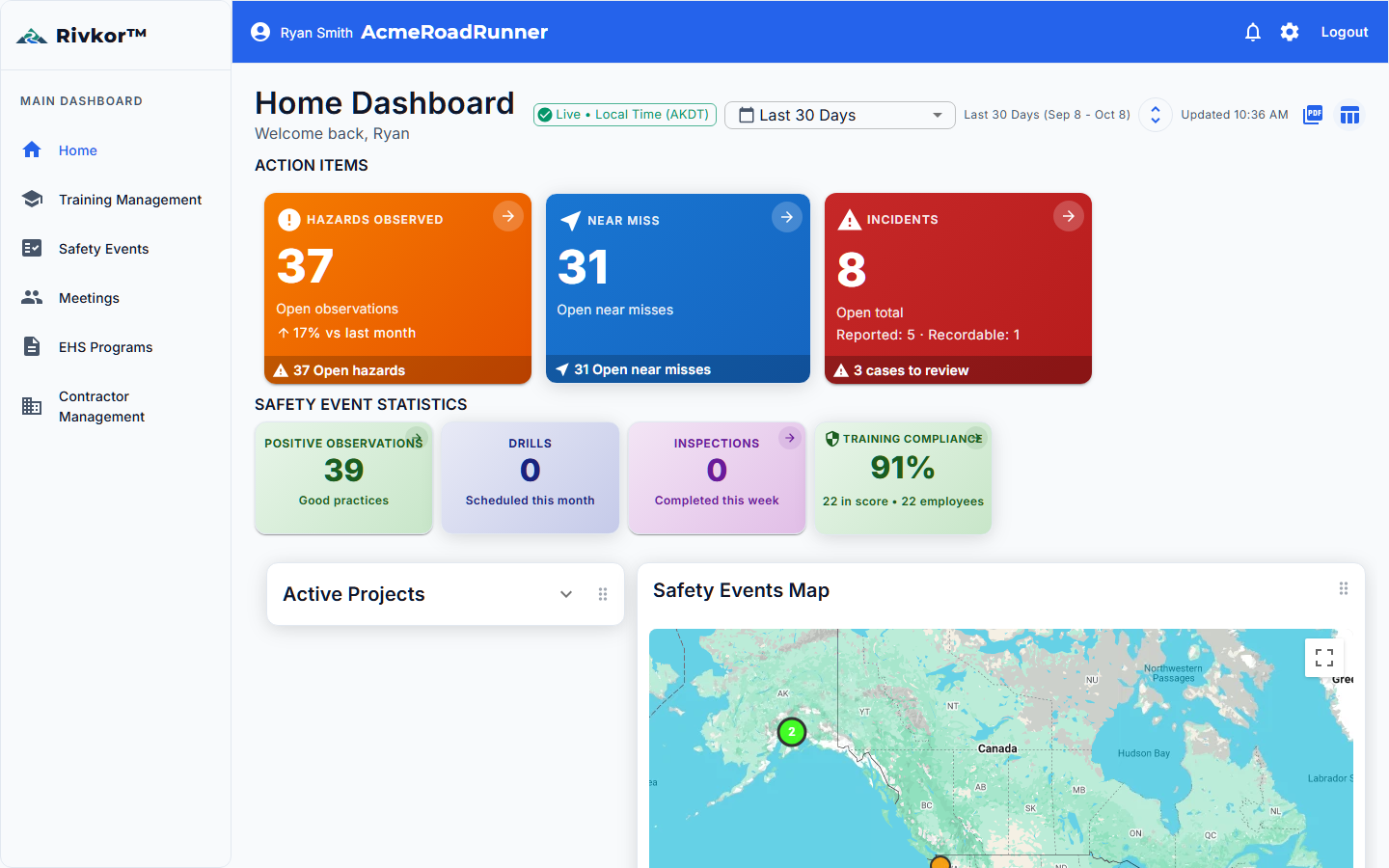Screen dimensions: 1389x868
Task: Open Contractor Management in sidebar
Action: 116,406
